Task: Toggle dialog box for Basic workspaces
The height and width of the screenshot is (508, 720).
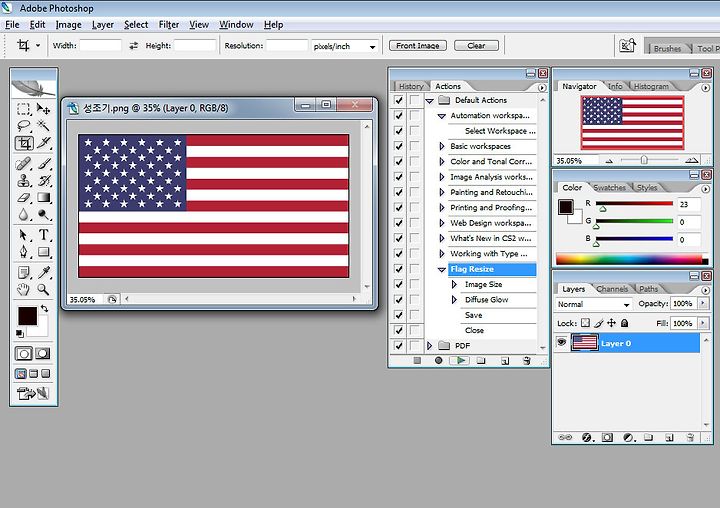Action: point(415,146)
